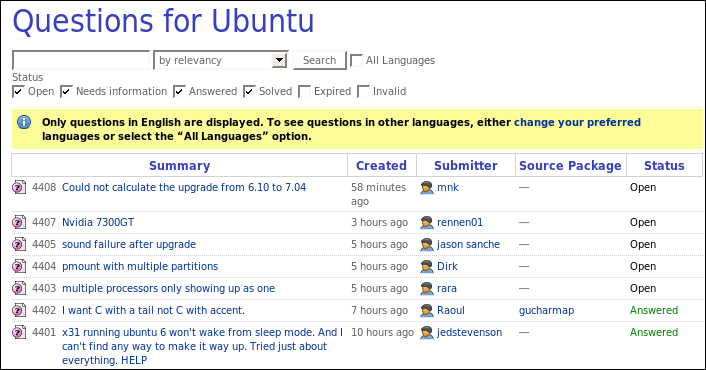
Task: Open 'multiple processors only showing up as one'
Action: coord(168,289)
